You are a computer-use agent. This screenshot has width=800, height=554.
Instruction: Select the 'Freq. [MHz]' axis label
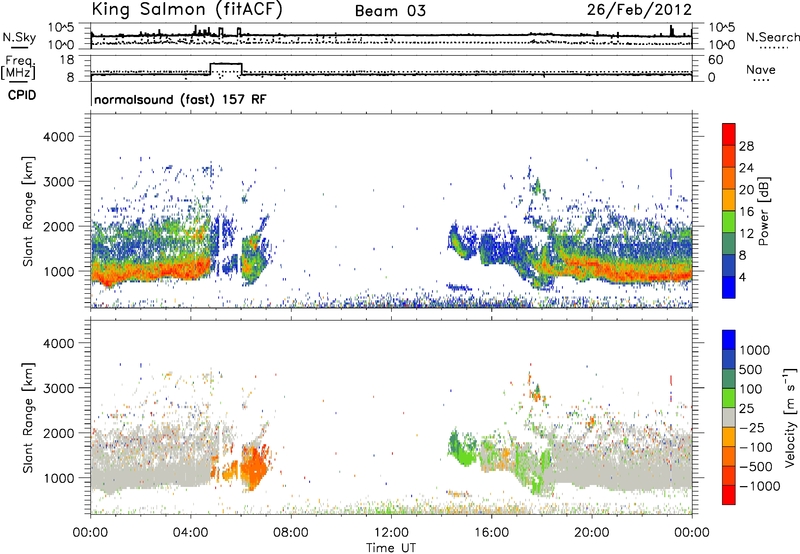click(x=18, y=68)
